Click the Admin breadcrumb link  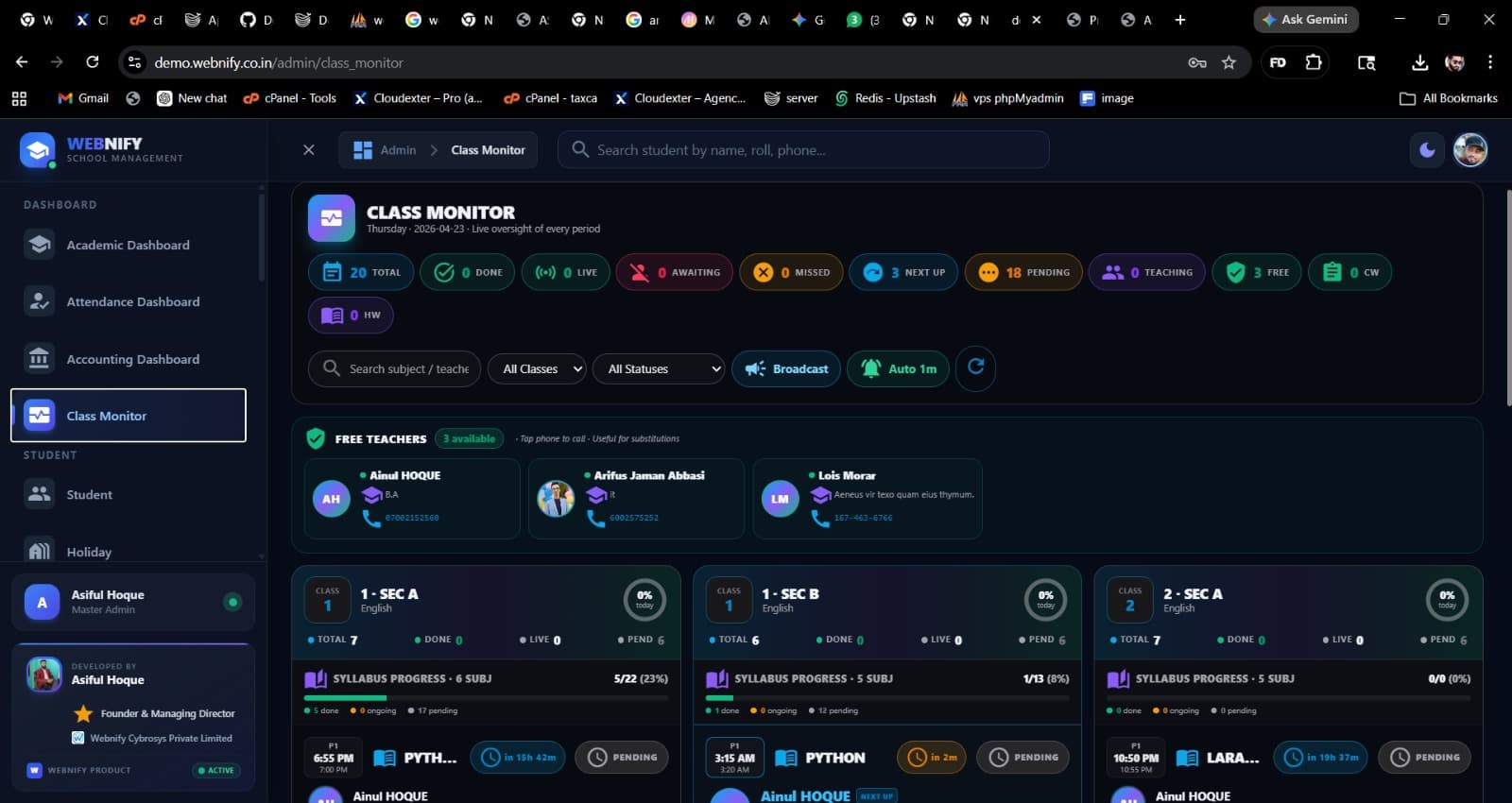click(398, 150)
